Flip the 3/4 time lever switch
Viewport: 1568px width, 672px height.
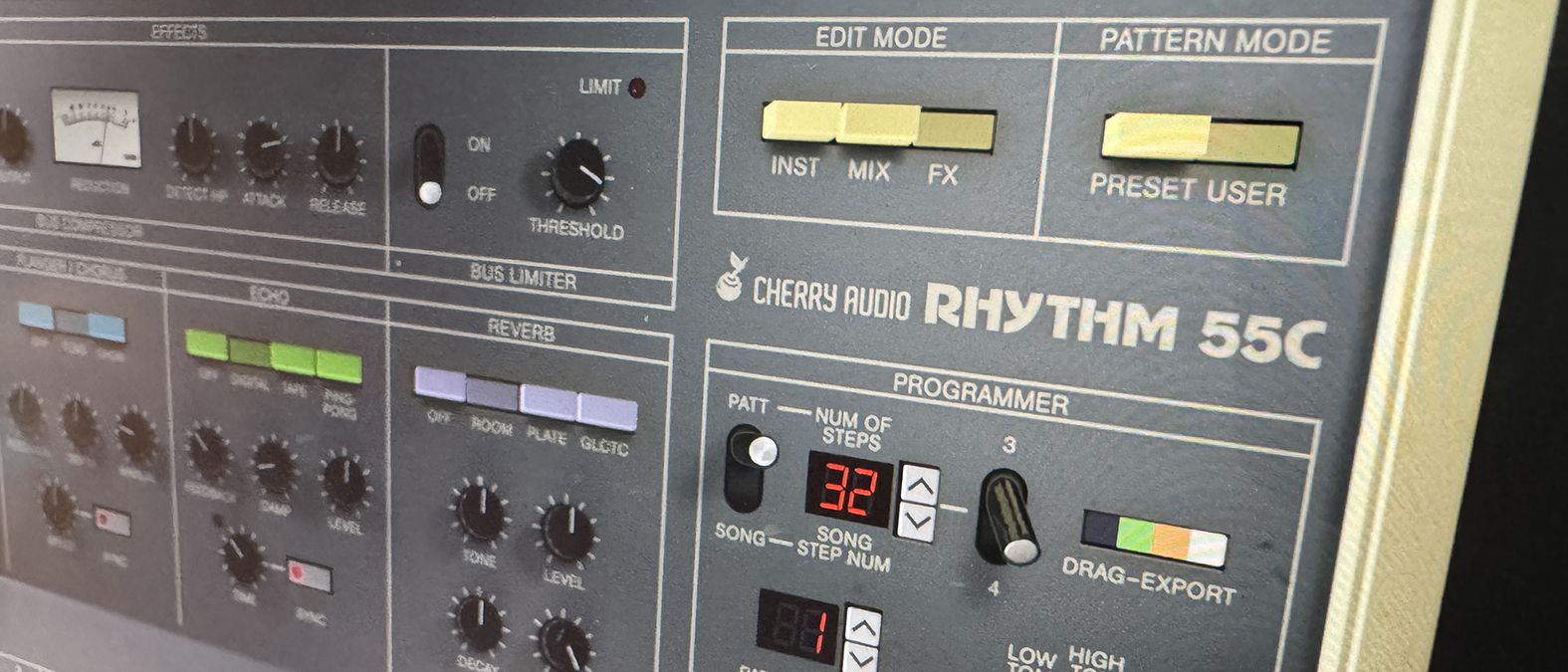click(1009, 518)
